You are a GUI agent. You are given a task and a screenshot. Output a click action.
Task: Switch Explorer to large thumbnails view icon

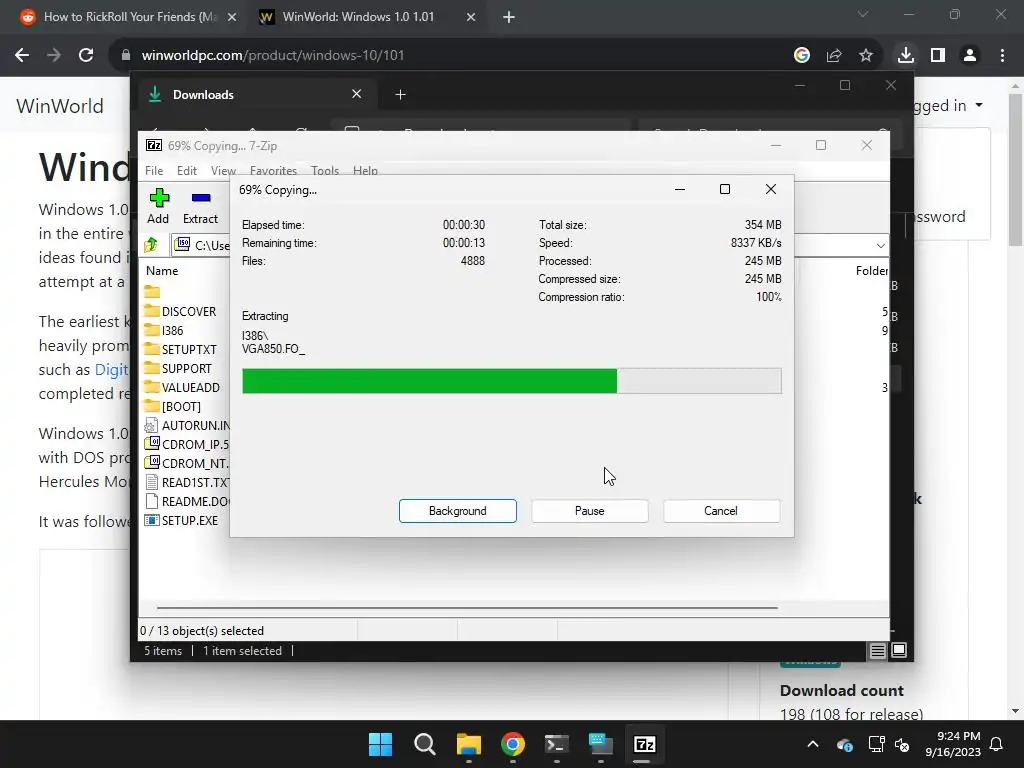point(899,650)
